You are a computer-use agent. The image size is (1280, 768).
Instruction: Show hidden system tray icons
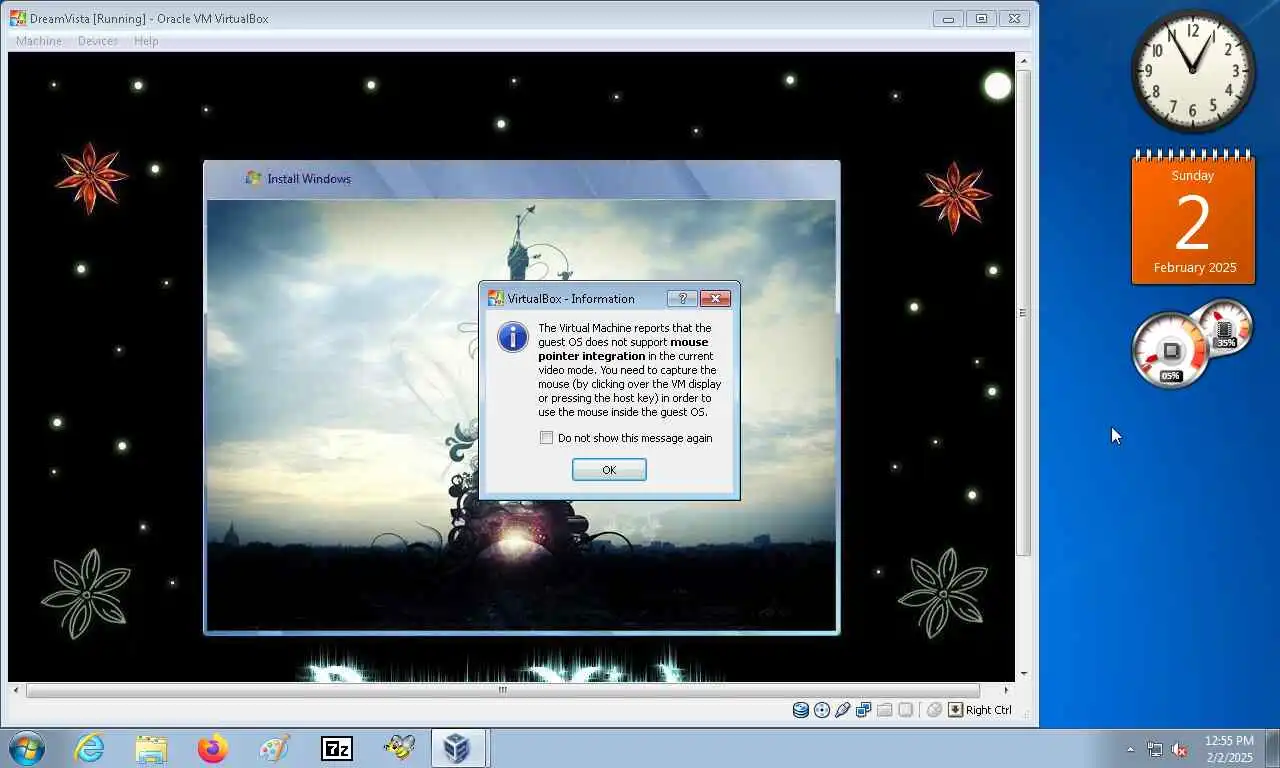pyautogui.click(x=1131, y=749)
